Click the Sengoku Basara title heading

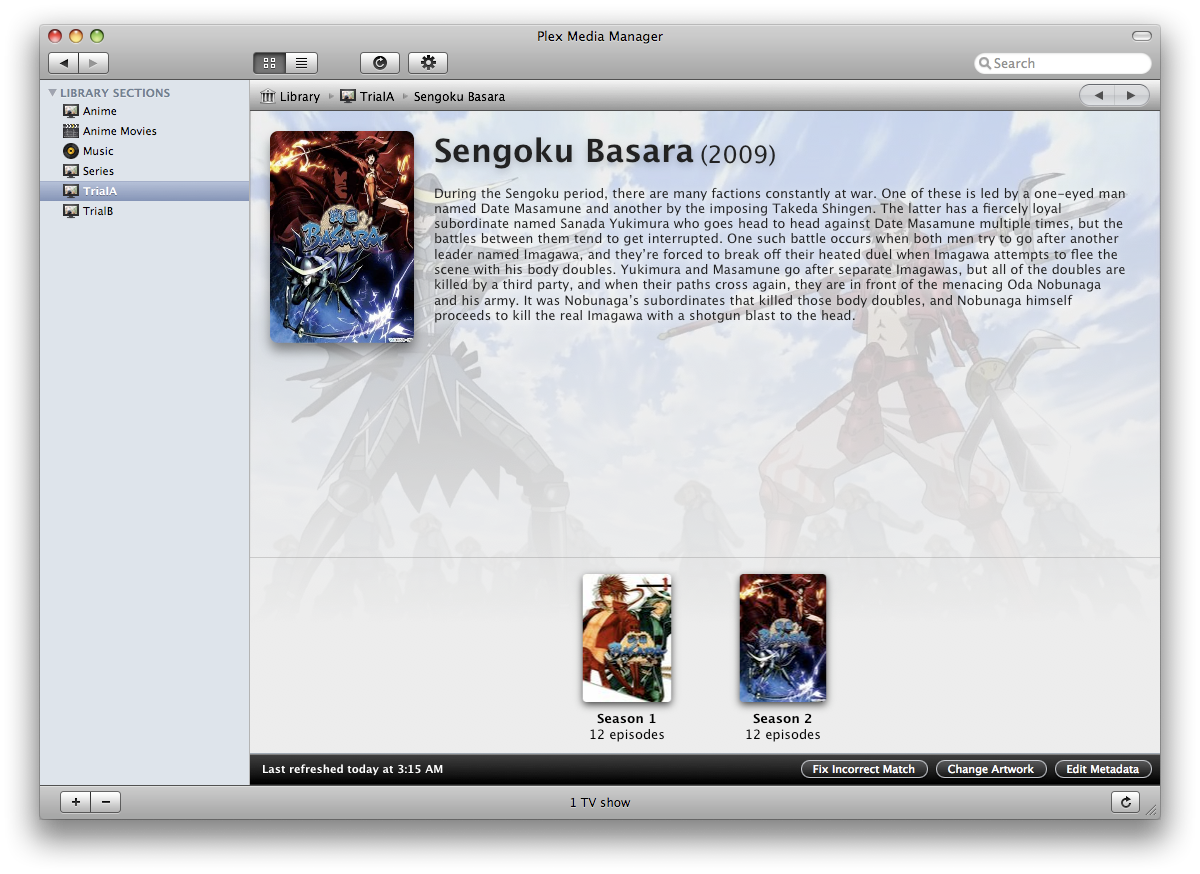tap(564, 151)
